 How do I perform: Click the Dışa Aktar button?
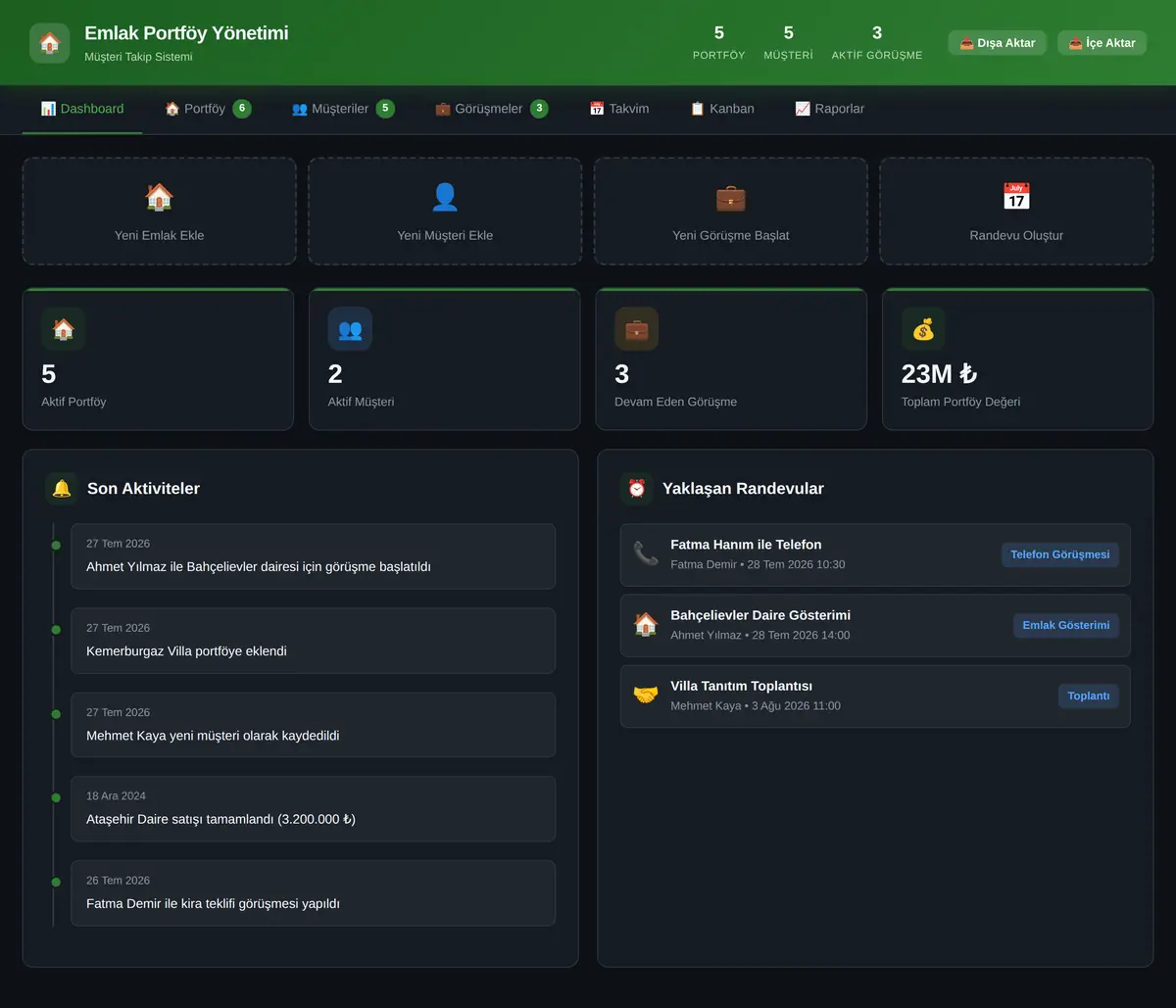pyautogui.click(x=997, y=43)
